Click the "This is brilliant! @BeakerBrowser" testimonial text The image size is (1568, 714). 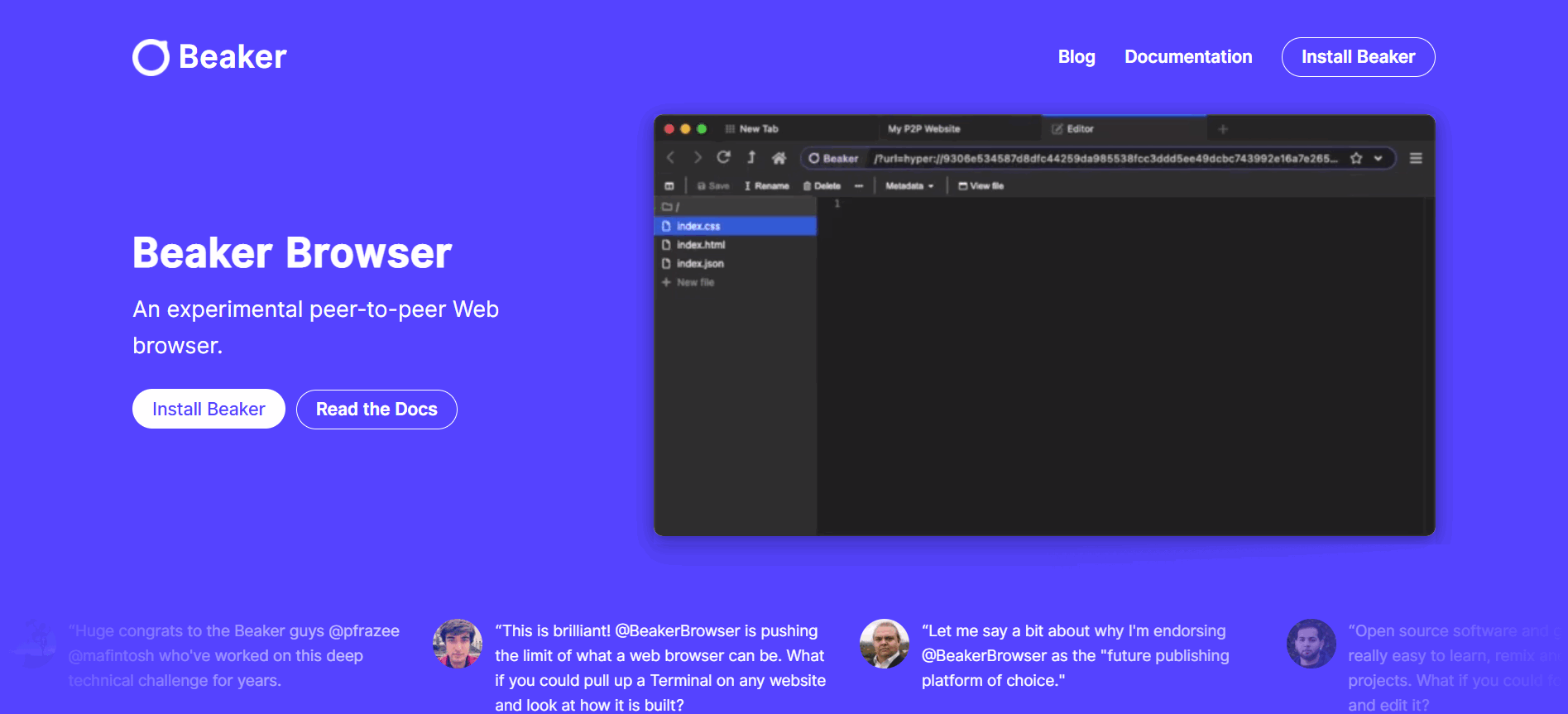tap(660, 668)
